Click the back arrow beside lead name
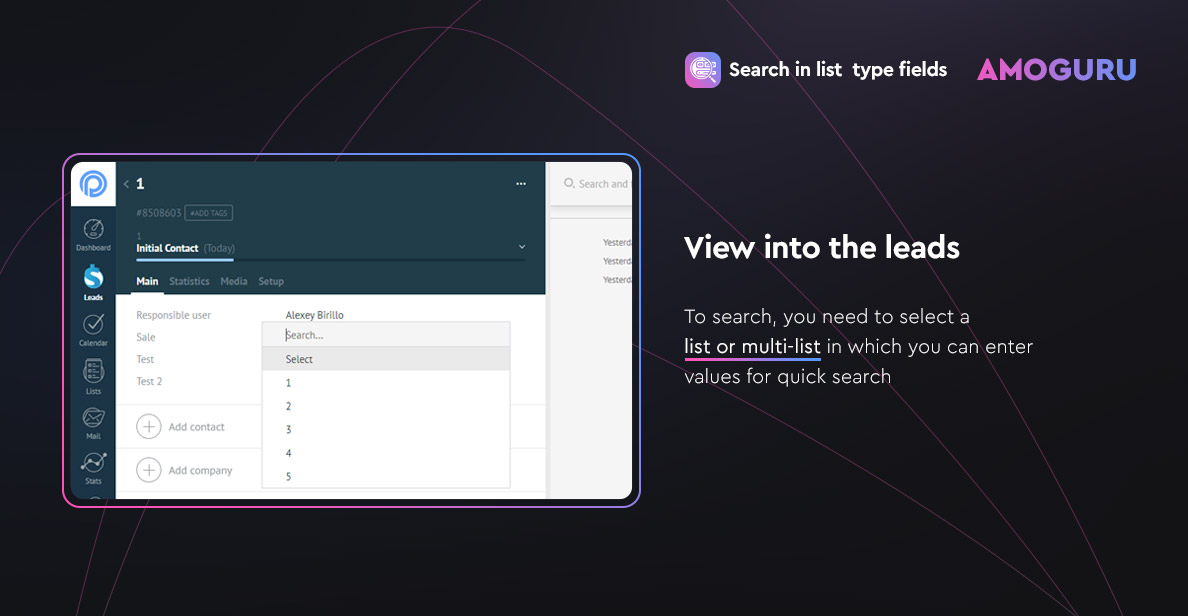Image resolution: width=1188 pixels, height=616 pixels. point(126,185)
